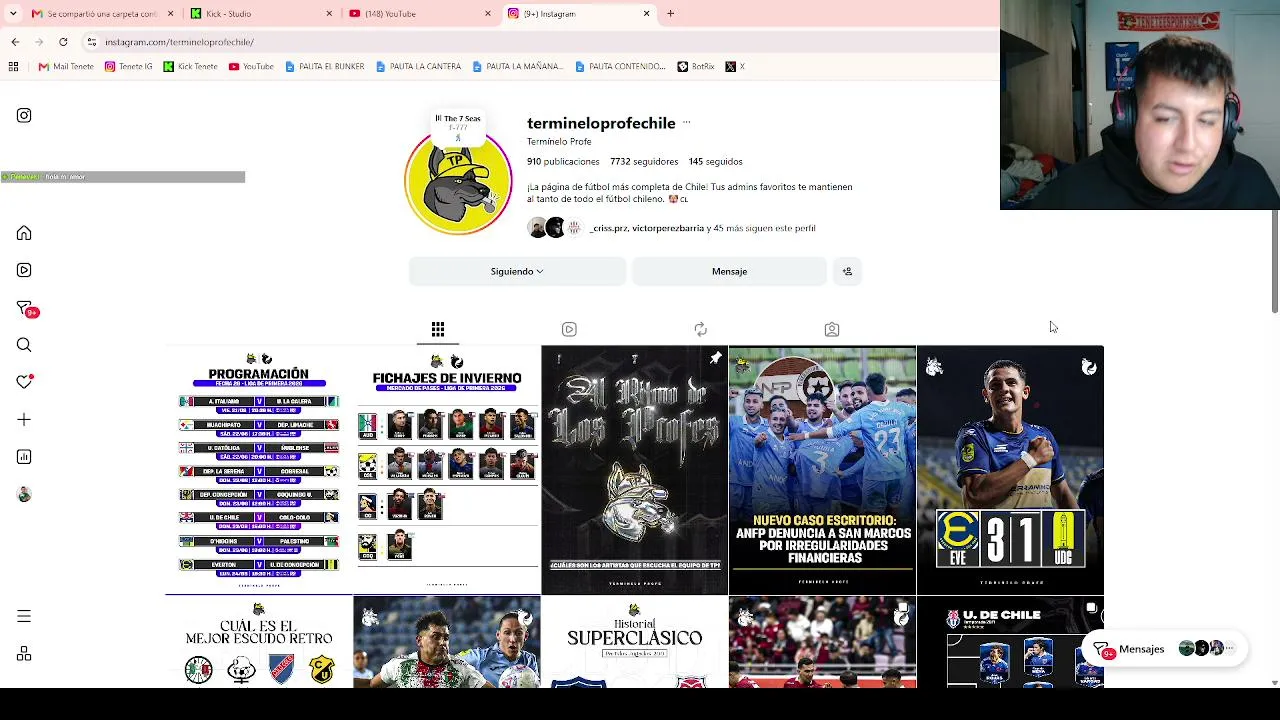Open PAUTA EL BUNKER bookmark
Viewport: 1280px width, 720px height.
pyautogui.click(x=325, y=66)
